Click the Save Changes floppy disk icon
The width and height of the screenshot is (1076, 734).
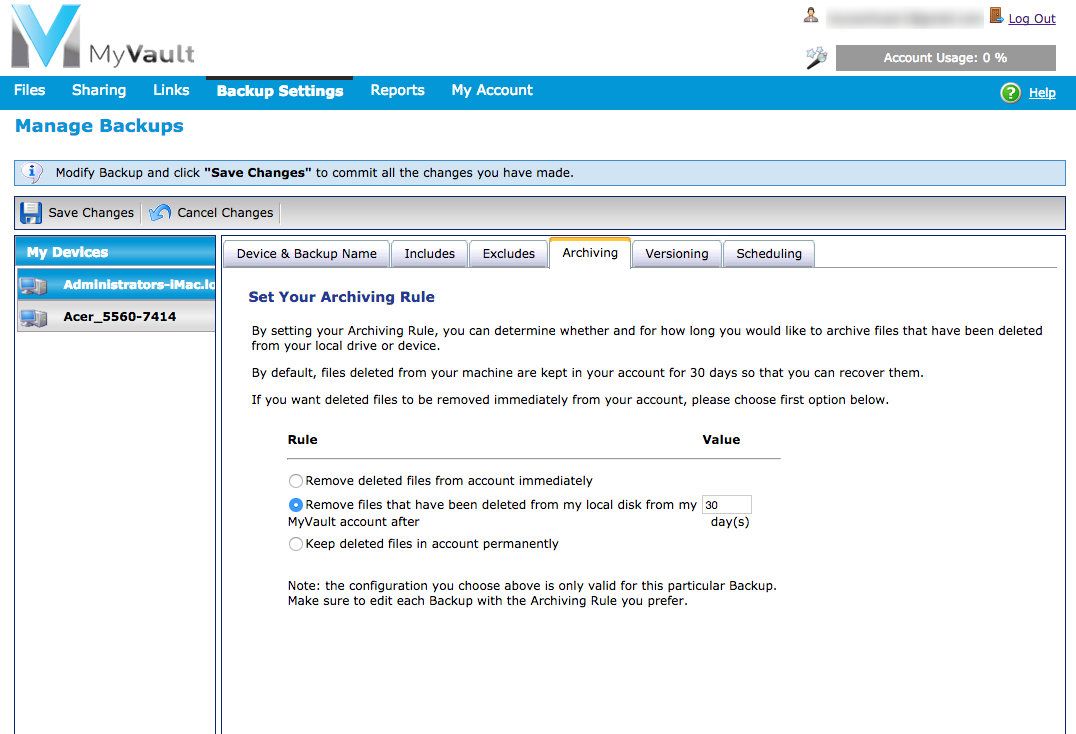(30, 213)
